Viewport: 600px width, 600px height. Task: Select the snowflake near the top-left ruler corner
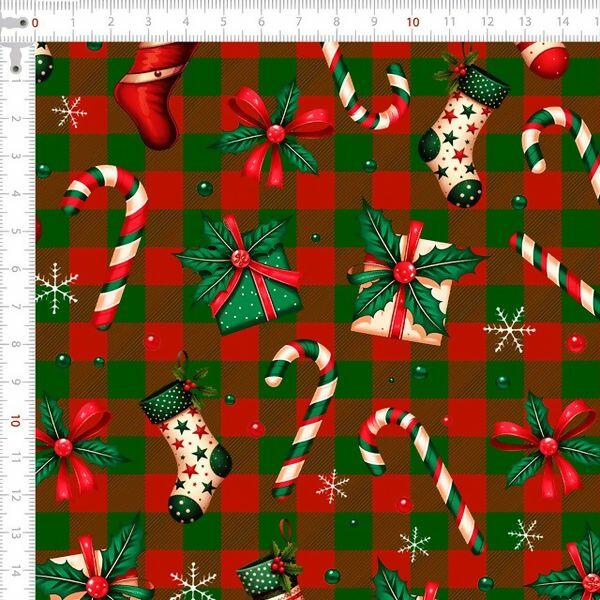pyautogui.click(x=69, y=112)
